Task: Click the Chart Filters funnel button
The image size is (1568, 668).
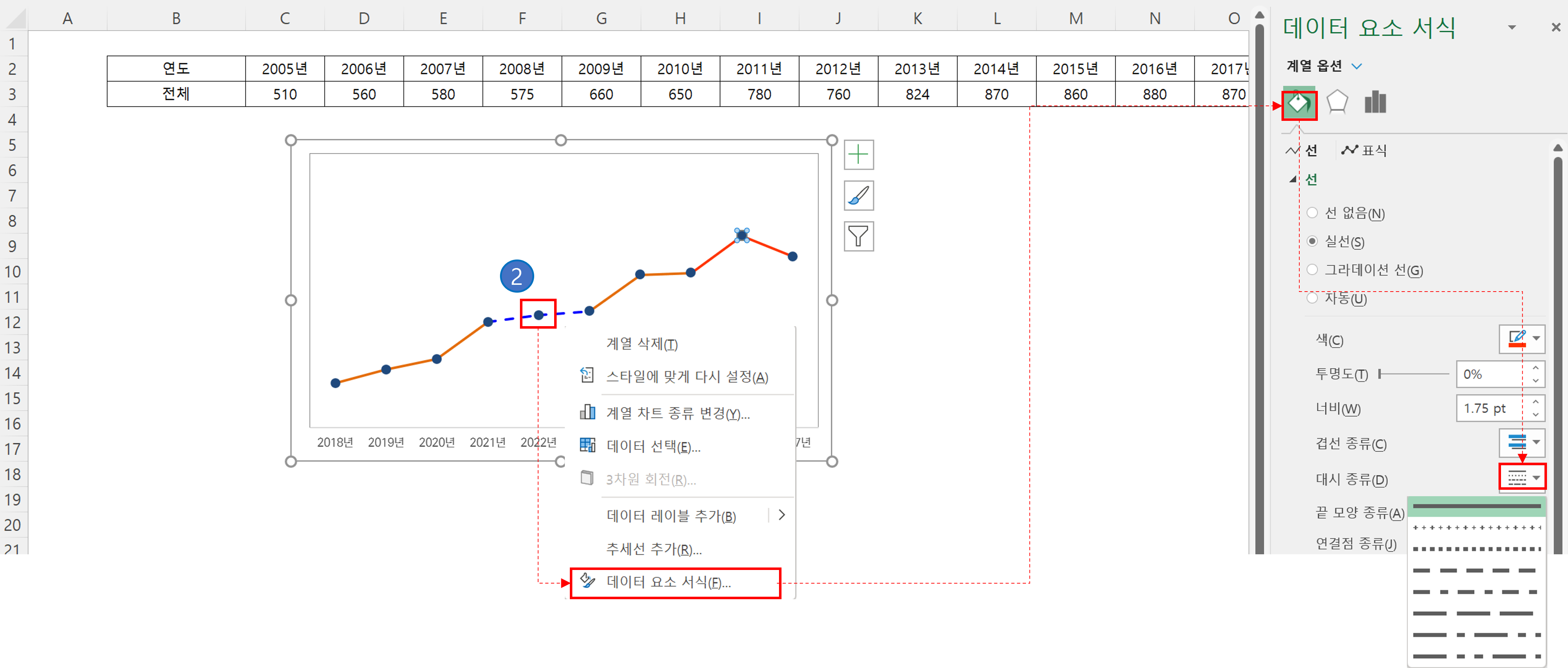Action: click(858, 236)
